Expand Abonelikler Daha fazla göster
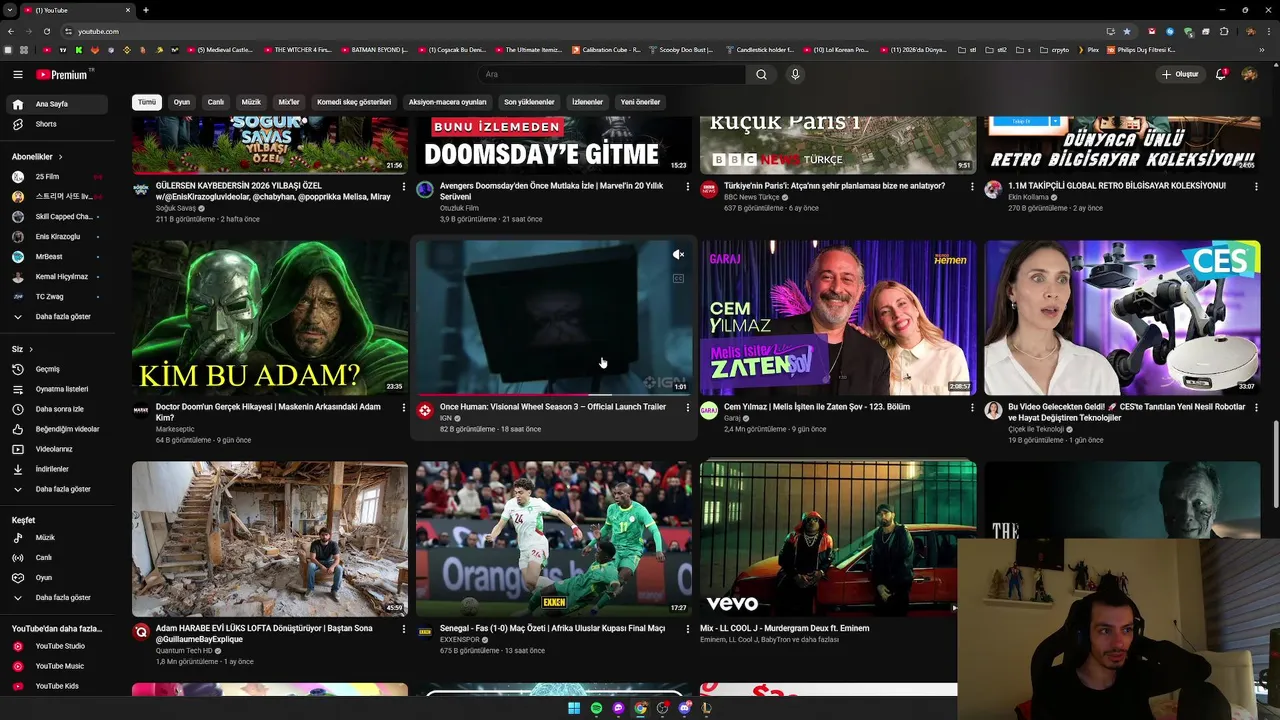The image size is (1280, 720). pos(60,317)
